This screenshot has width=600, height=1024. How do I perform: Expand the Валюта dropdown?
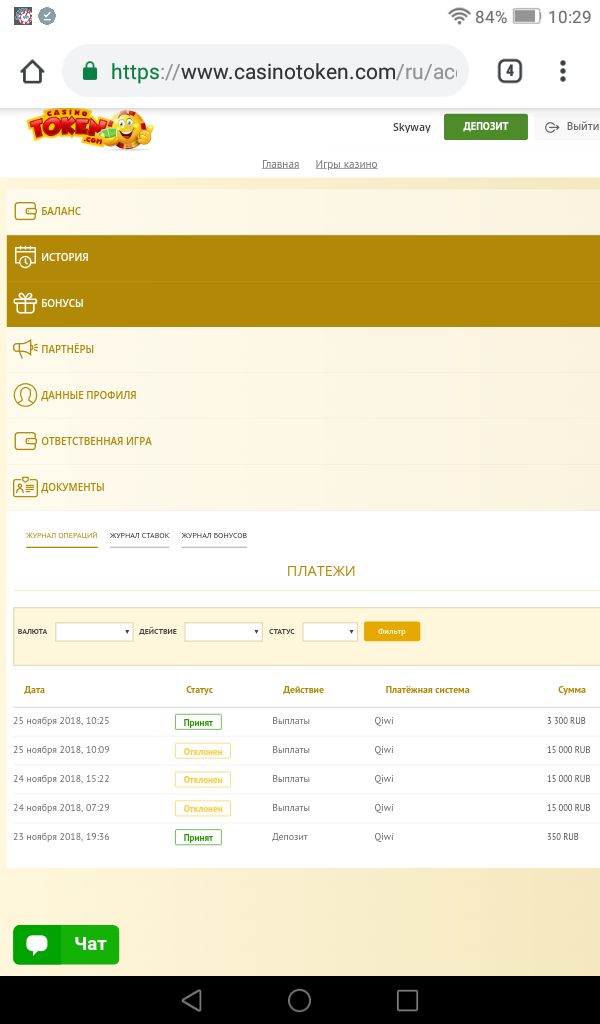(95, 632)
